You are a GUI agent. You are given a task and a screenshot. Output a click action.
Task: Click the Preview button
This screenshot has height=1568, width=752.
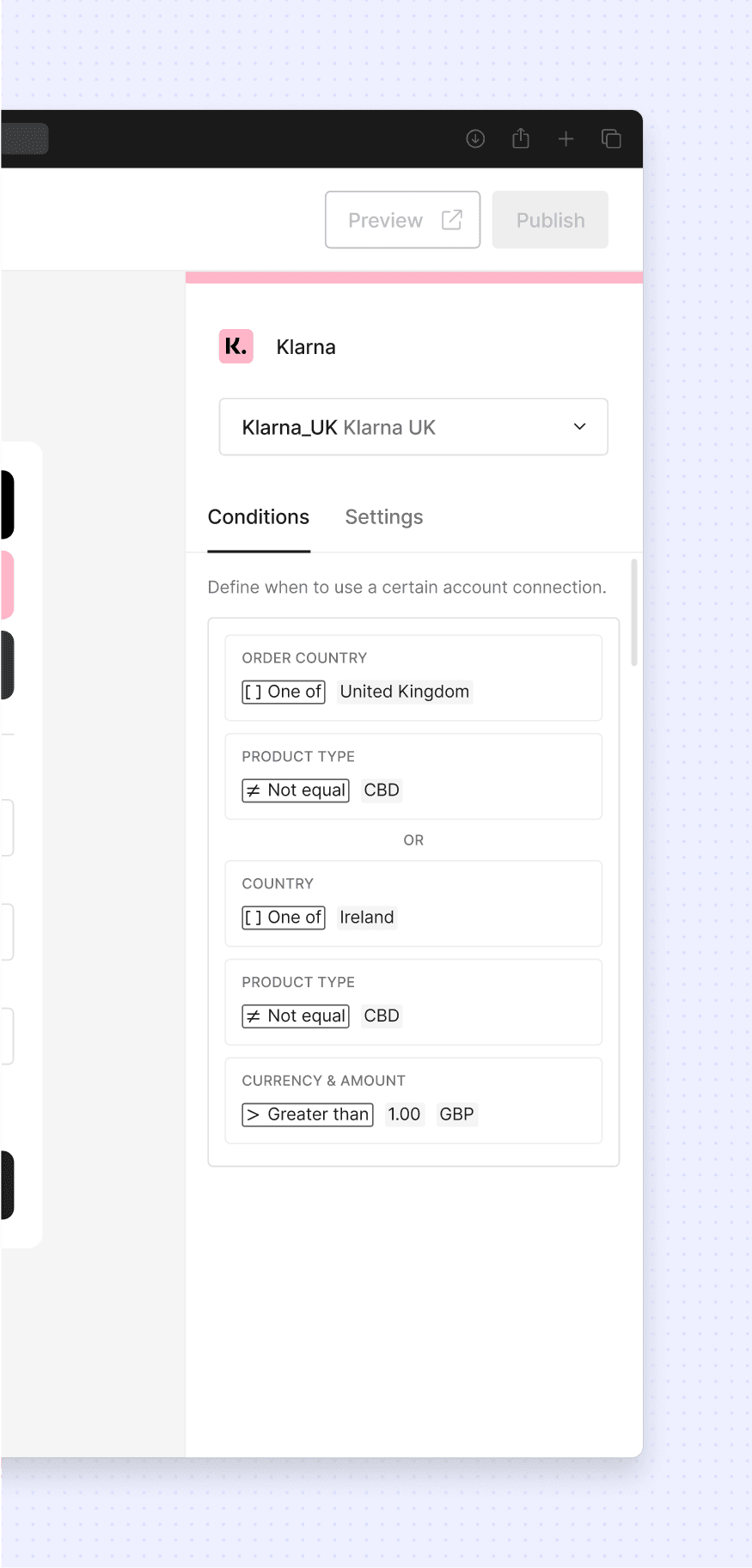click(402, 220)
